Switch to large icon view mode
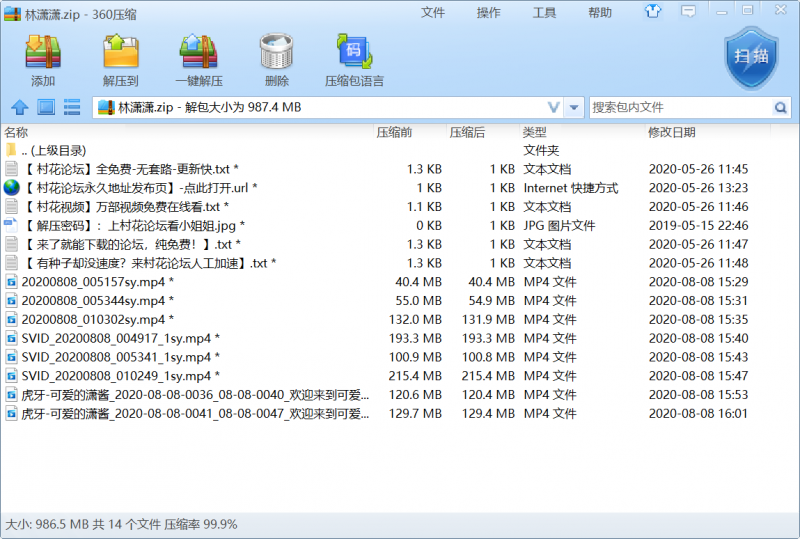The width and height of the screenshot is (800, 539). pyautogui.click(x=46, y=107)
